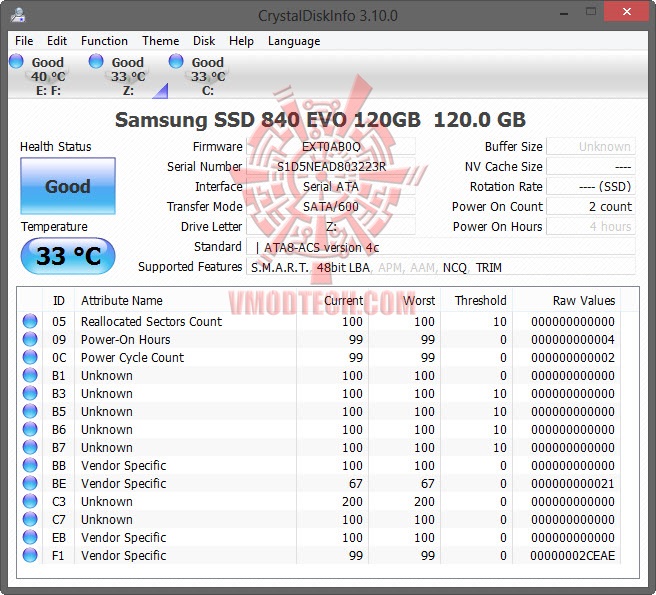This screenshot has width=656, height=595.
Task: Click the blue status orb for E: F: disk
Action: coord(16,61)
